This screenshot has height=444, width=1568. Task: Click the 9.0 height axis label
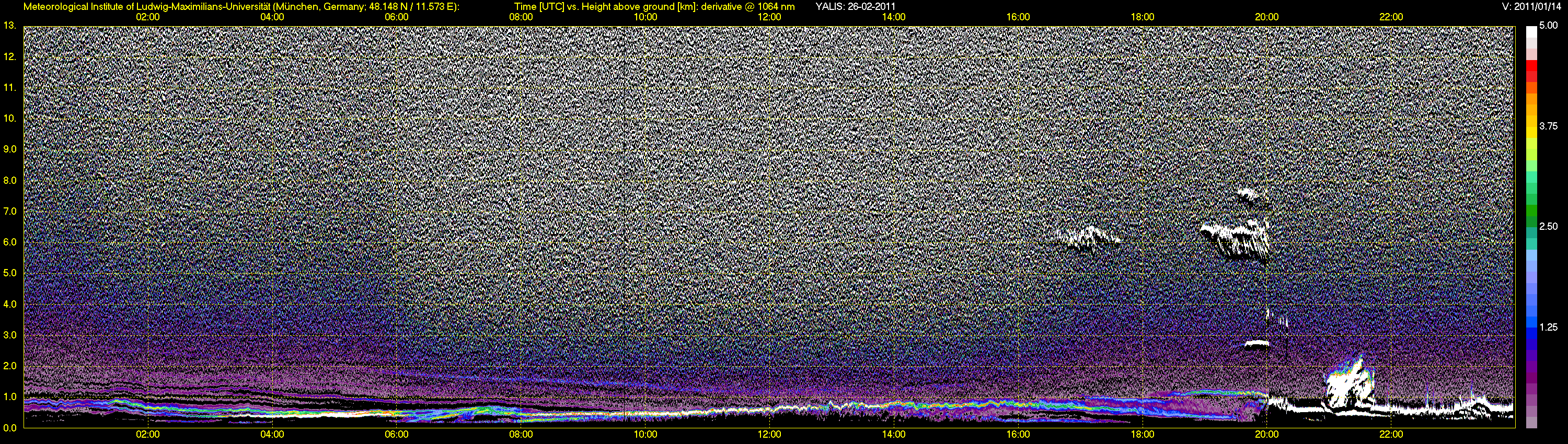tap(10, 149)
